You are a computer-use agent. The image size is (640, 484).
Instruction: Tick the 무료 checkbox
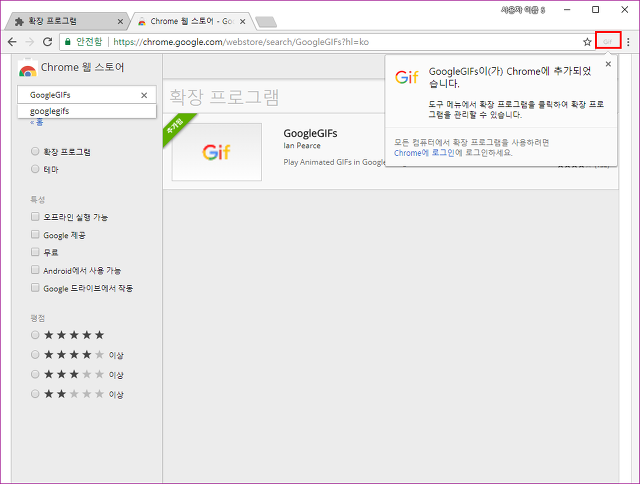point(35,252)
